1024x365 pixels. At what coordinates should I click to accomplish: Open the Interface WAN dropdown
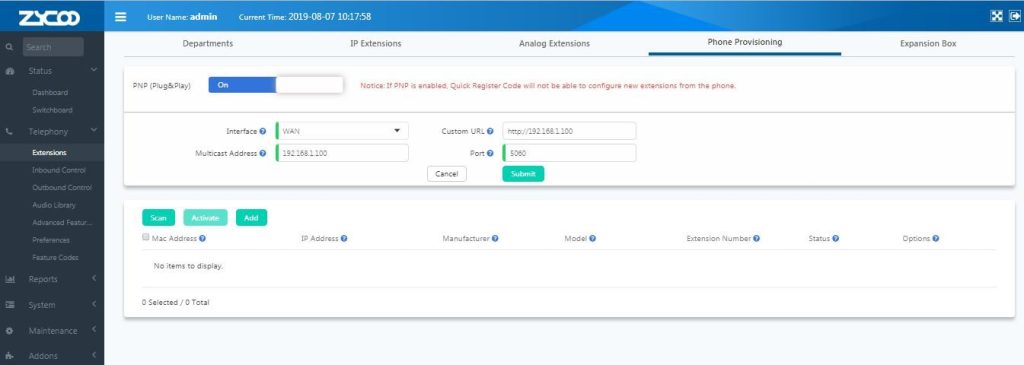coord(342,131)
